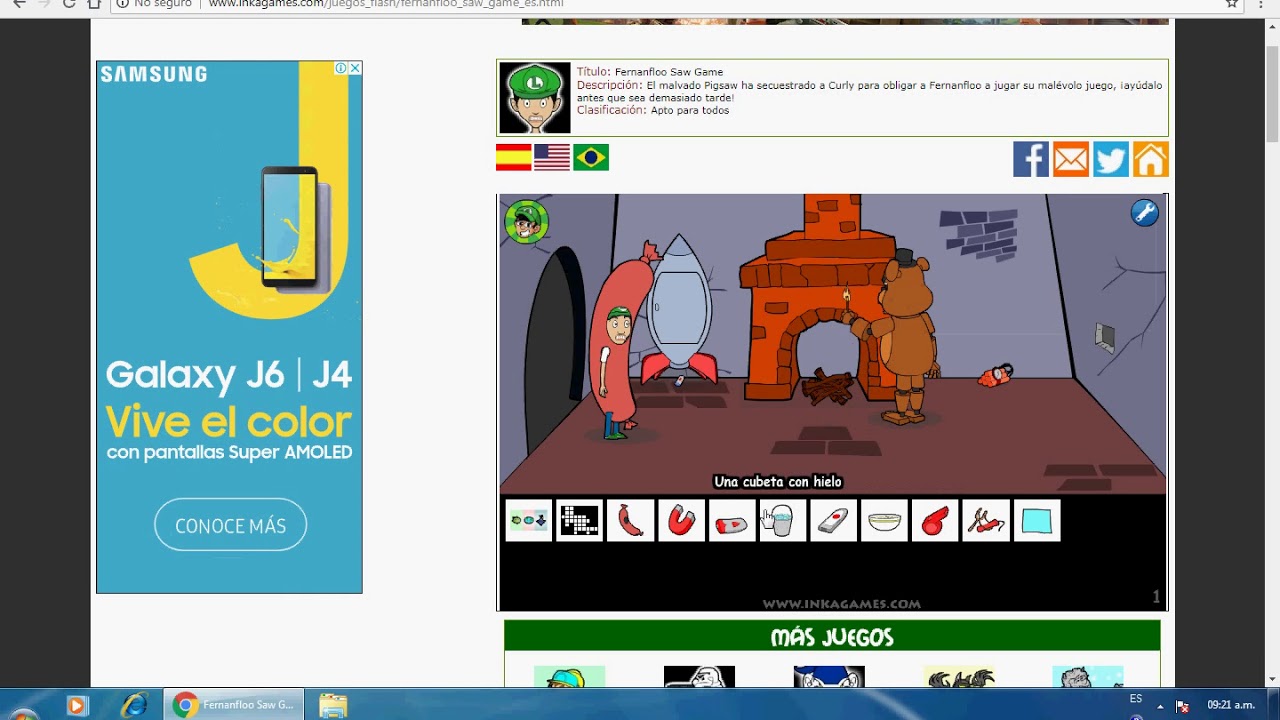Image resolution: width=1280 pixels, height=720 pixels.
Task: Go to the site home icon
Action: [1150, 159]
